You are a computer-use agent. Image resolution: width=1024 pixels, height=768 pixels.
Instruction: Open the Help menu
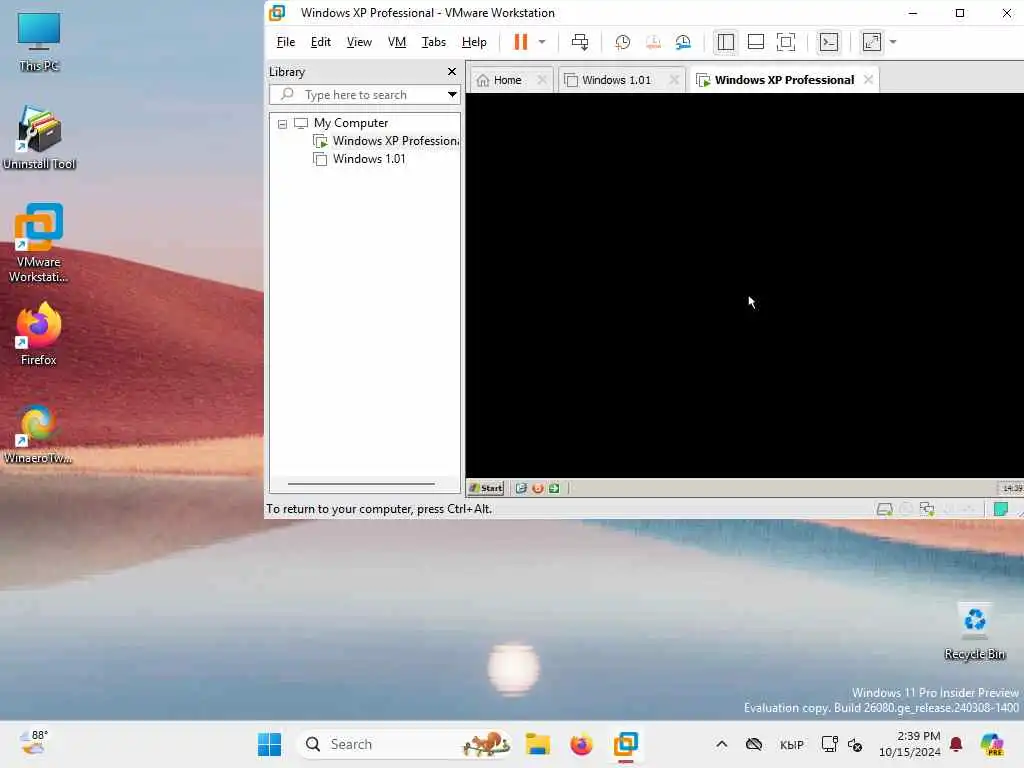pos(473,42)
